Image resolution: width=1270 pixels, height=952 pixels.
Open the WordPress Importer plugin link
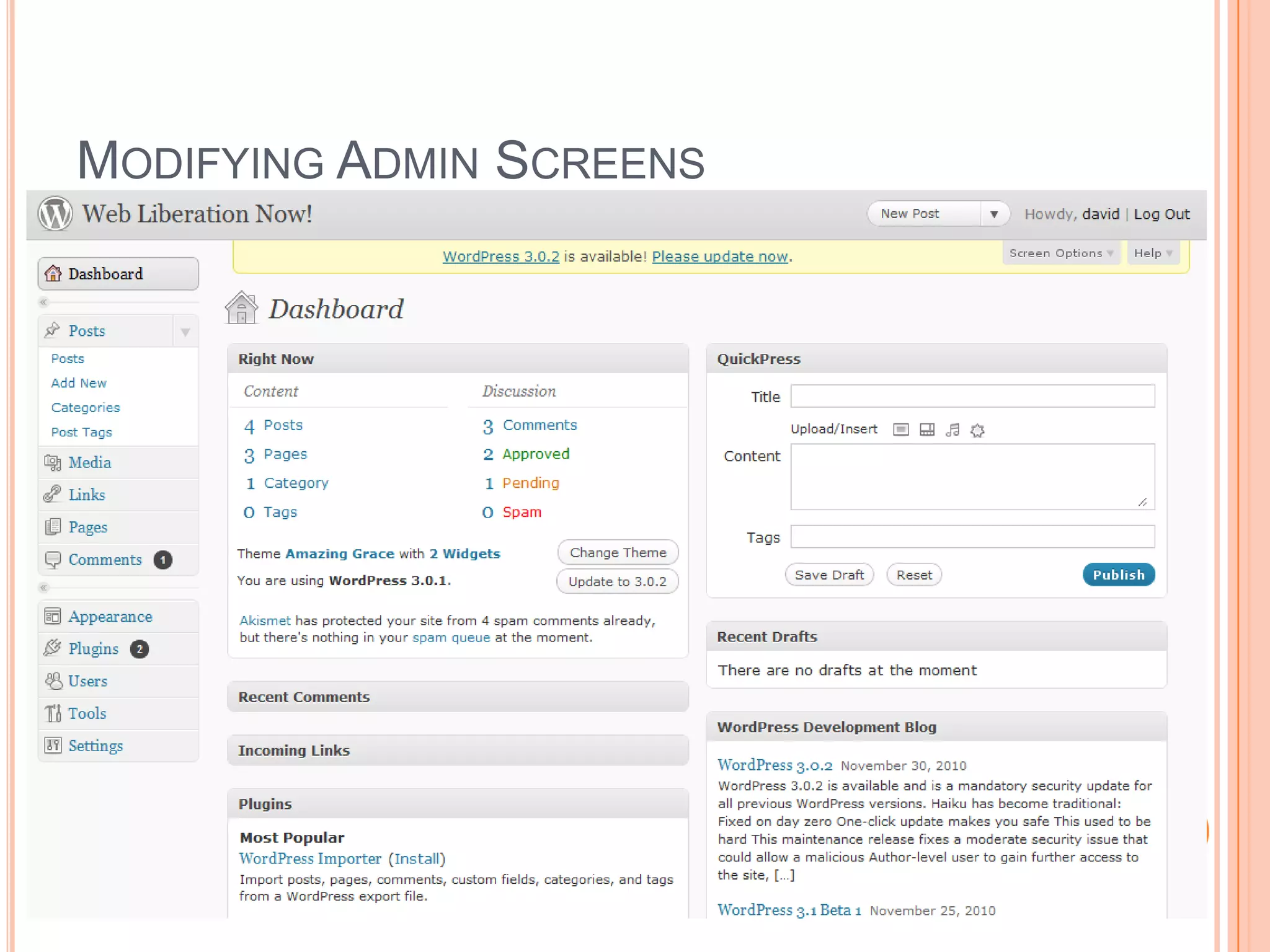310,858
